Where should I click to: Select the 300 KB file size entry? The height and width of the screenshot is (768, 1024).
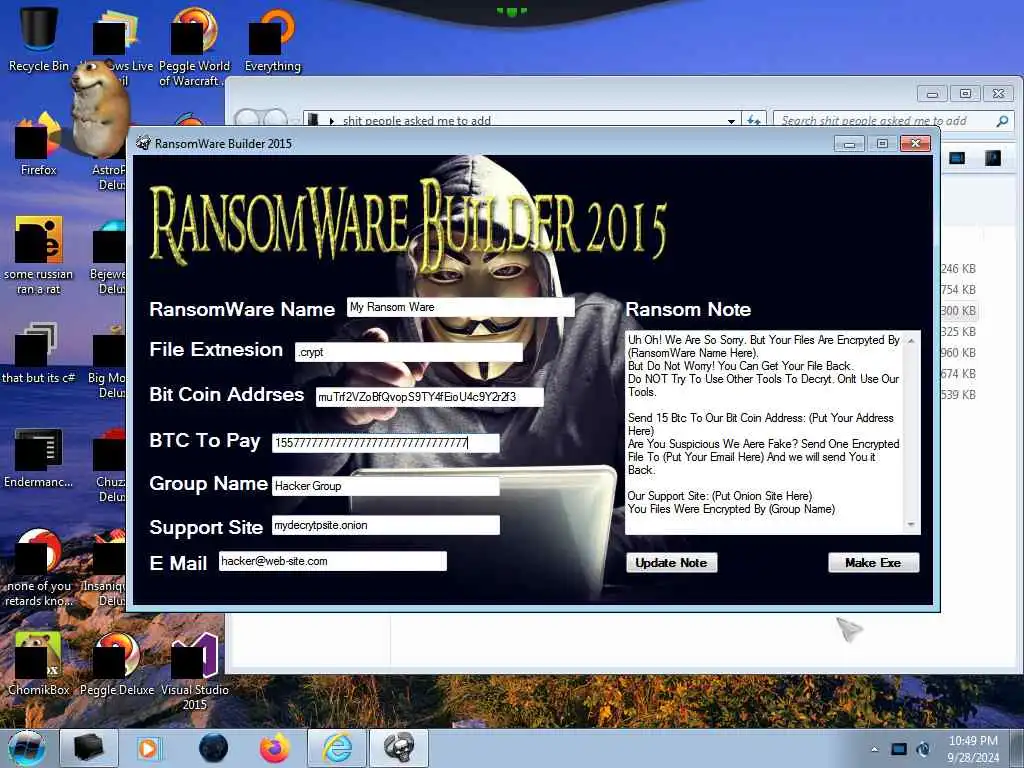coord(958,311)
